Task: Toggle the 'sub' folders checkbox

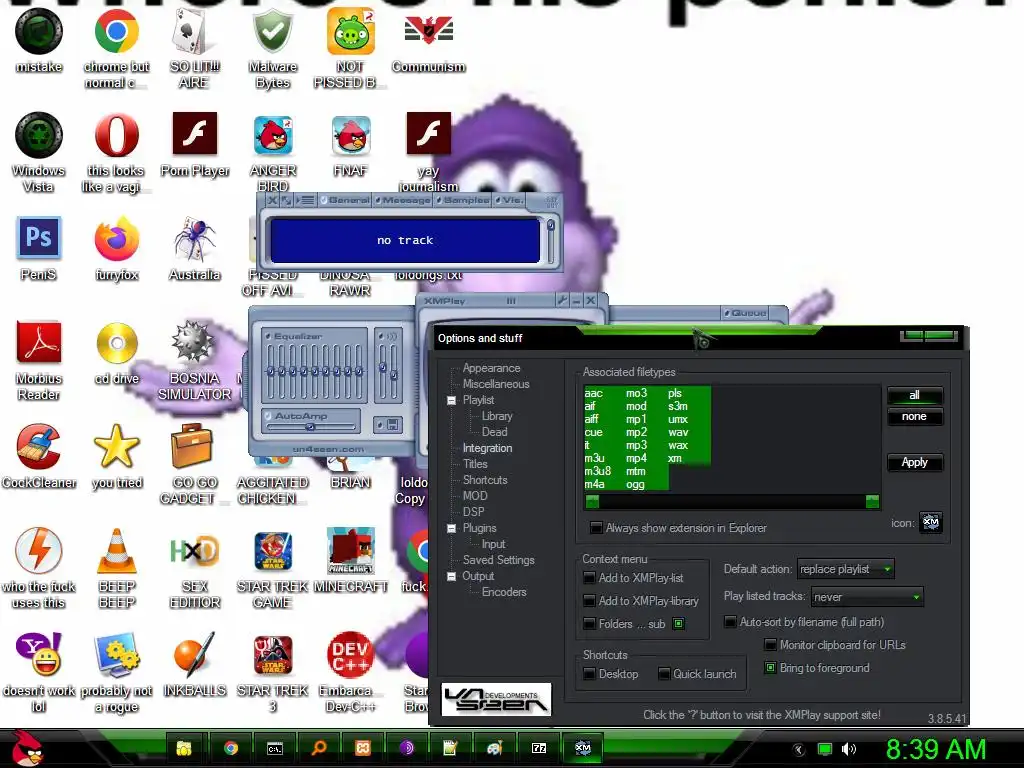Action: point(679,624)
